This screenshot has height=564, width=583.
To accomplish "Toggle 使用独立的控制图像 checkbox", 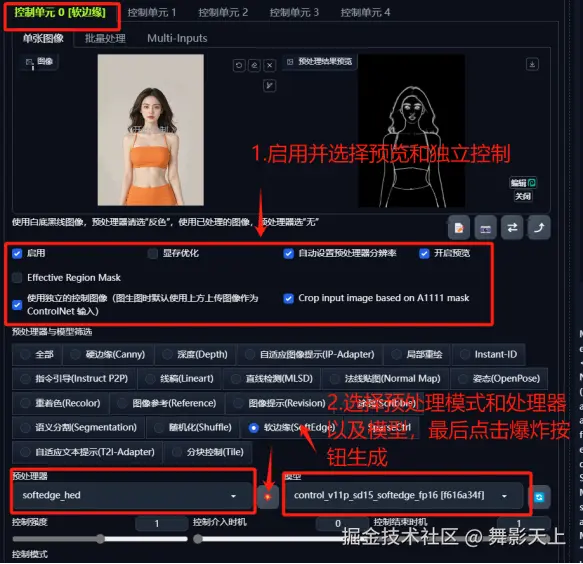I will [x=17, y=305].
